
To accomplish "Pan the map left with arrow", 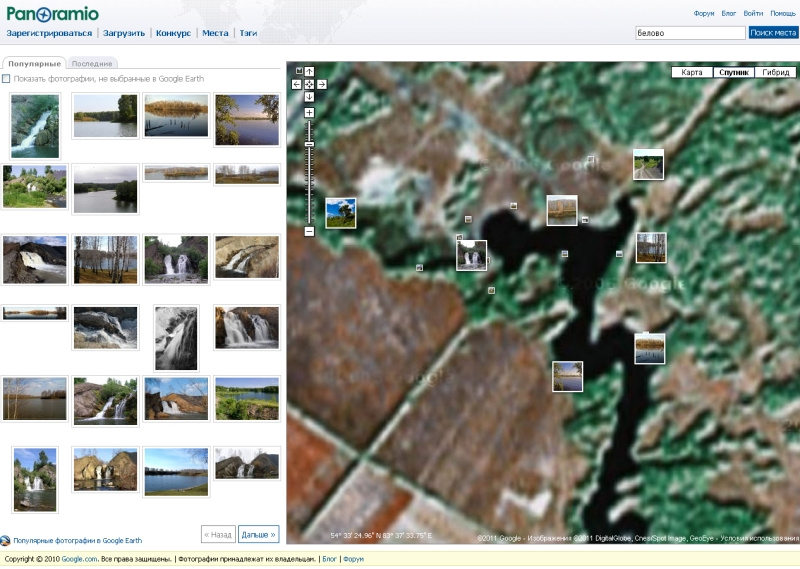I will tap(297, 85).
